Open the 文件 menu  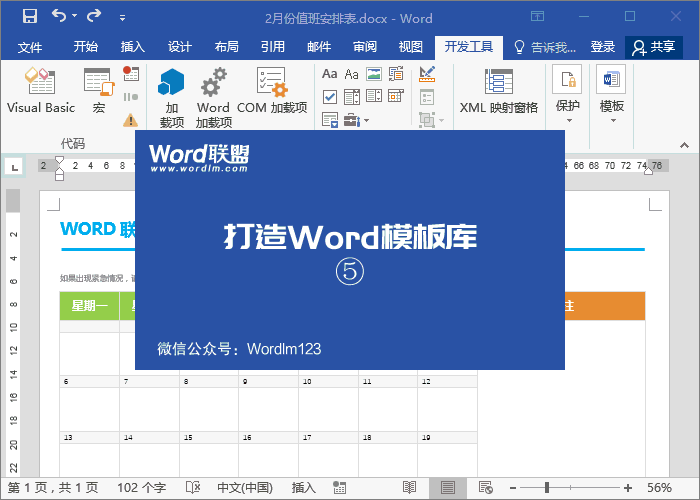click(30, 46)
